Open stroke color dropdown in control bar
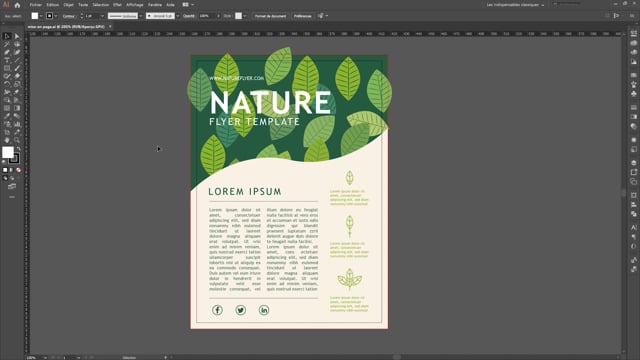The width and height of the screenshot is (640, 360). 56,16
